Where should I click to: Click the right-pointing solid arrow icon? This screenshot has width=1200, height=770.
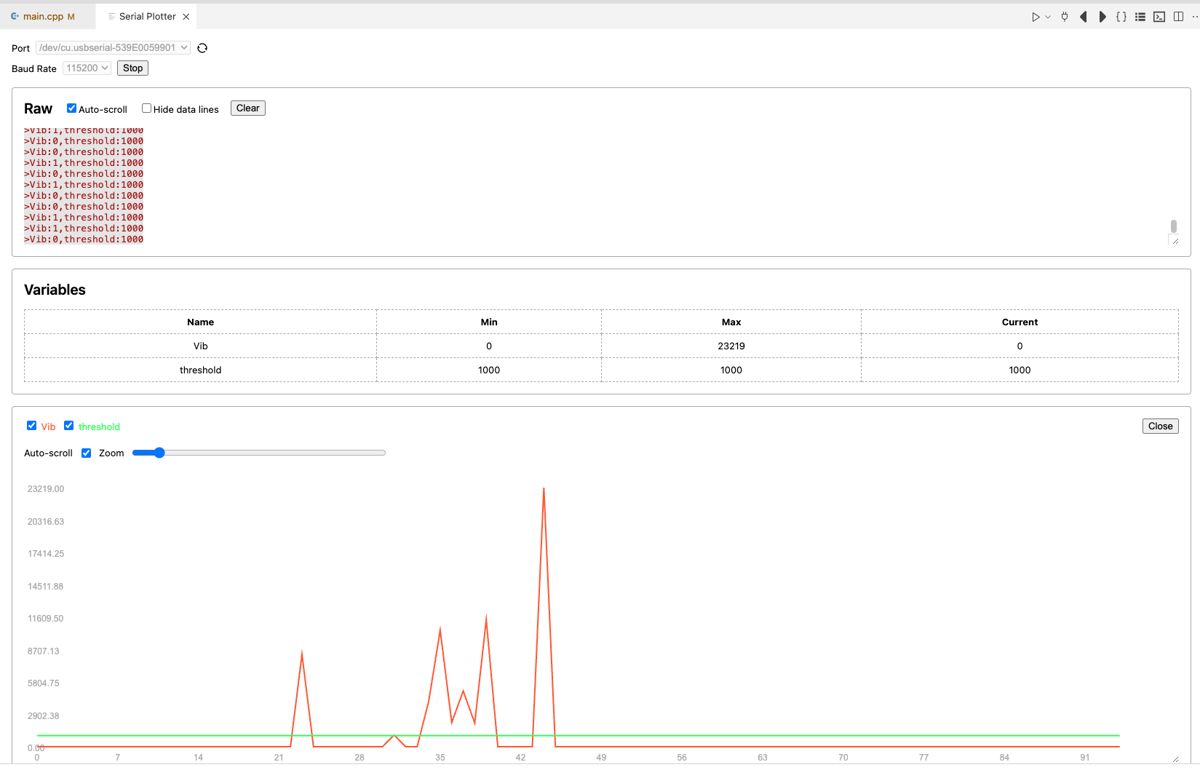1102,17
